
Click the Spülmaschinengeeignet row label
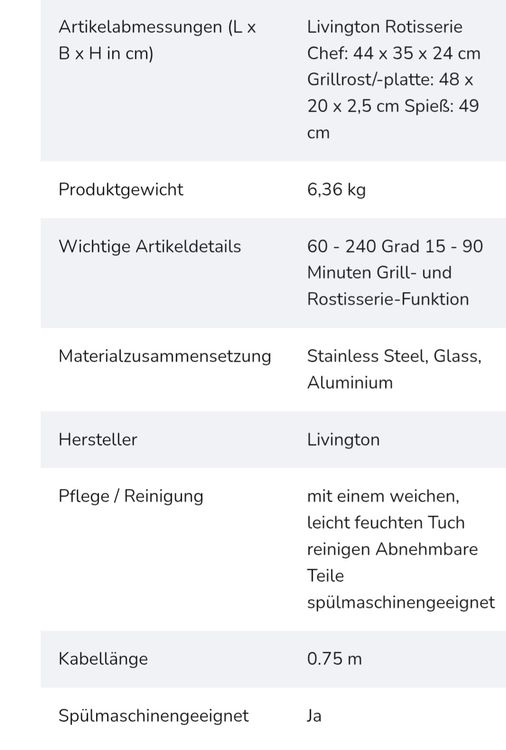[154, 716]
